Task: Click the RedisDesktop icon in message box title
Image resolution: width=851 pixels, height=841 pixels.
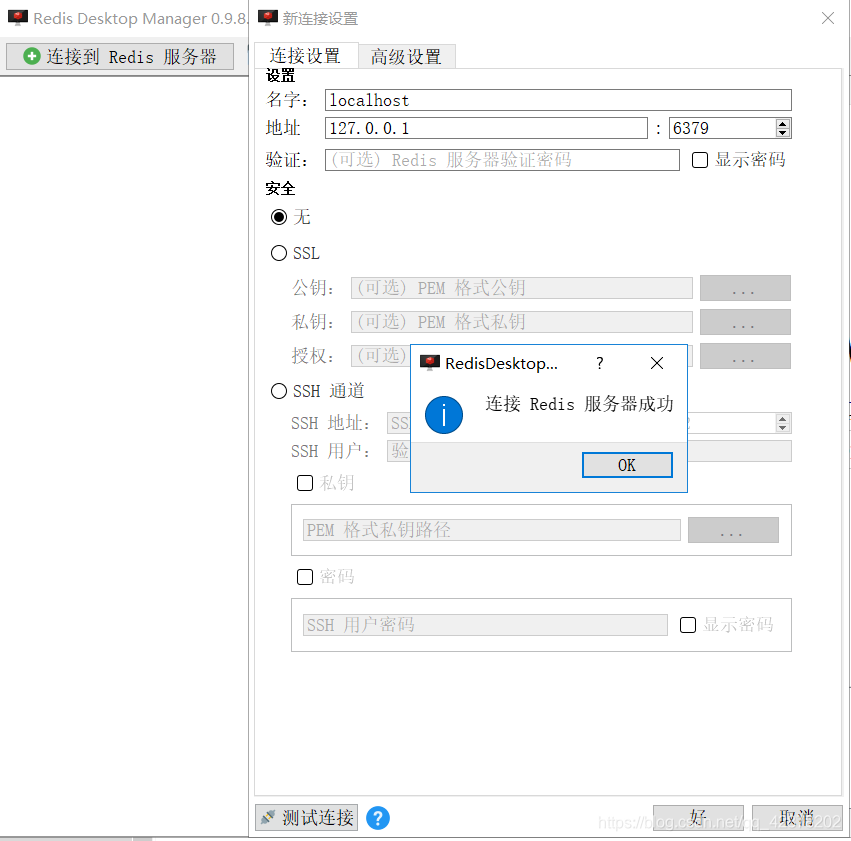Action: coord(430,363)
